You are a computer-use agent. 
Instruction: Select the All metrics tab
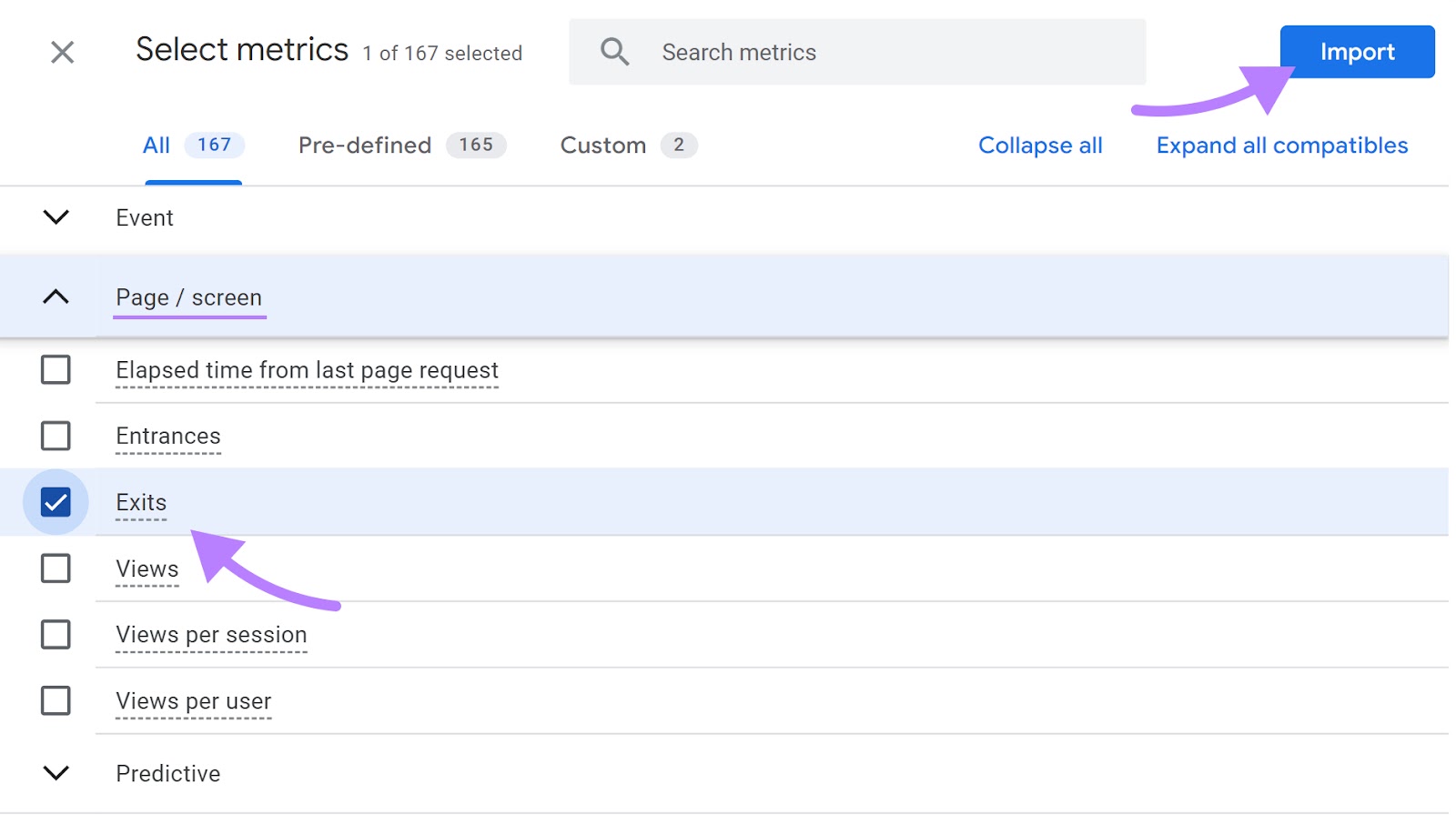[x=156, y=145]
